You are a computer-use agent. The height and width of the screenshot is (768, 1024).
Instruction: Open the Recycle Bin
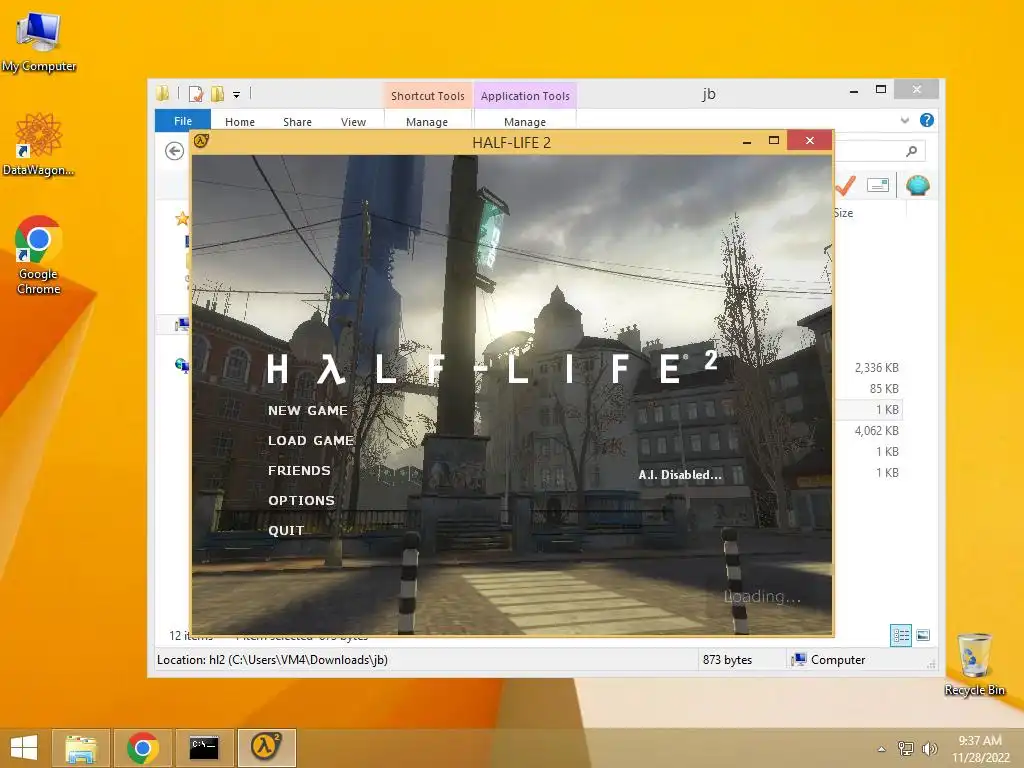tap(974, 664)
